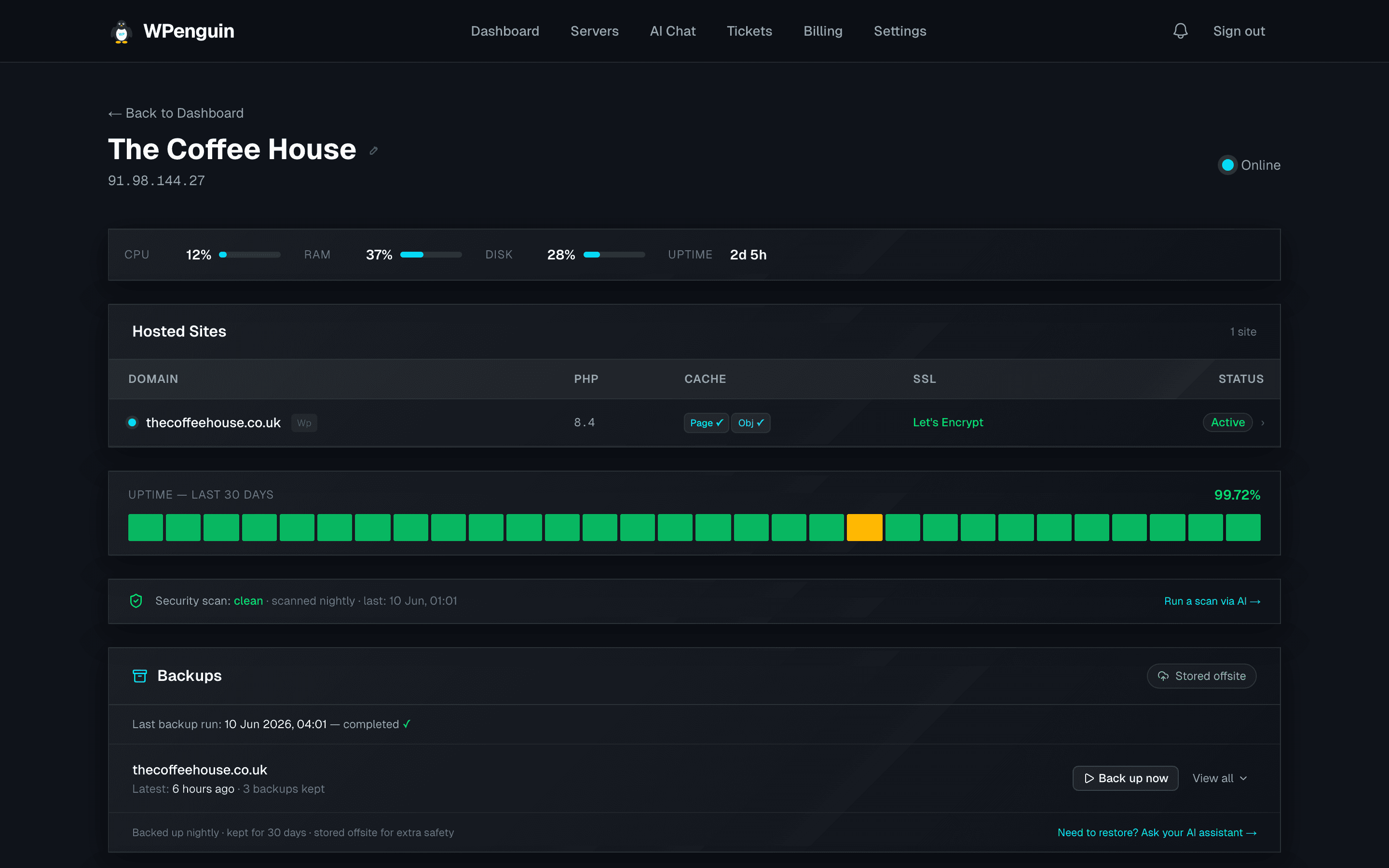Click the Online status indicator dot
Viewport: 1389px width, 868px height.
pyautogui.click(x=1228, y=165)
